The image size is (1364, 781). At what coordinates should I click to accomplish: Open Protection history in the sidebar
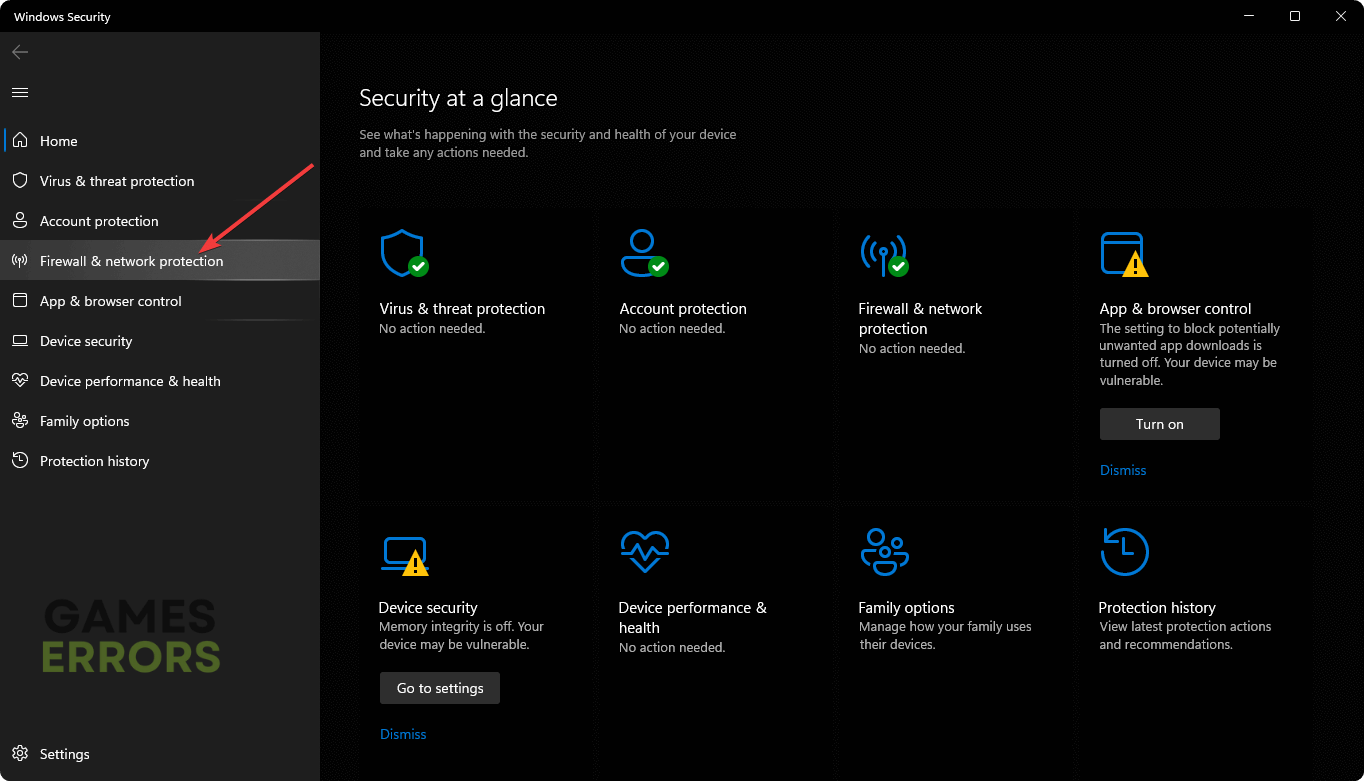pyautogui.click(x=94, y=461)
